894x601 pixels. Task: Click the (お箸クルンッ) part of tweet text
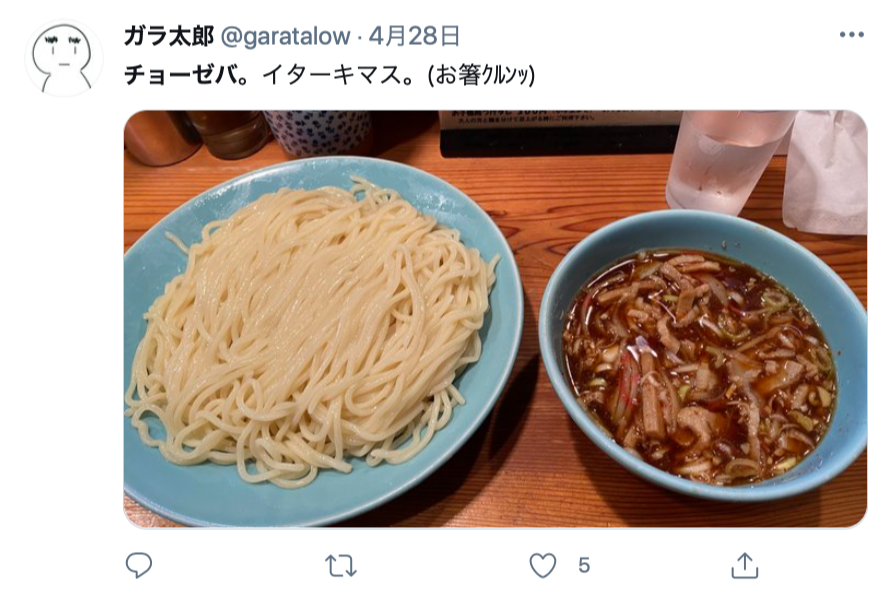482,75
